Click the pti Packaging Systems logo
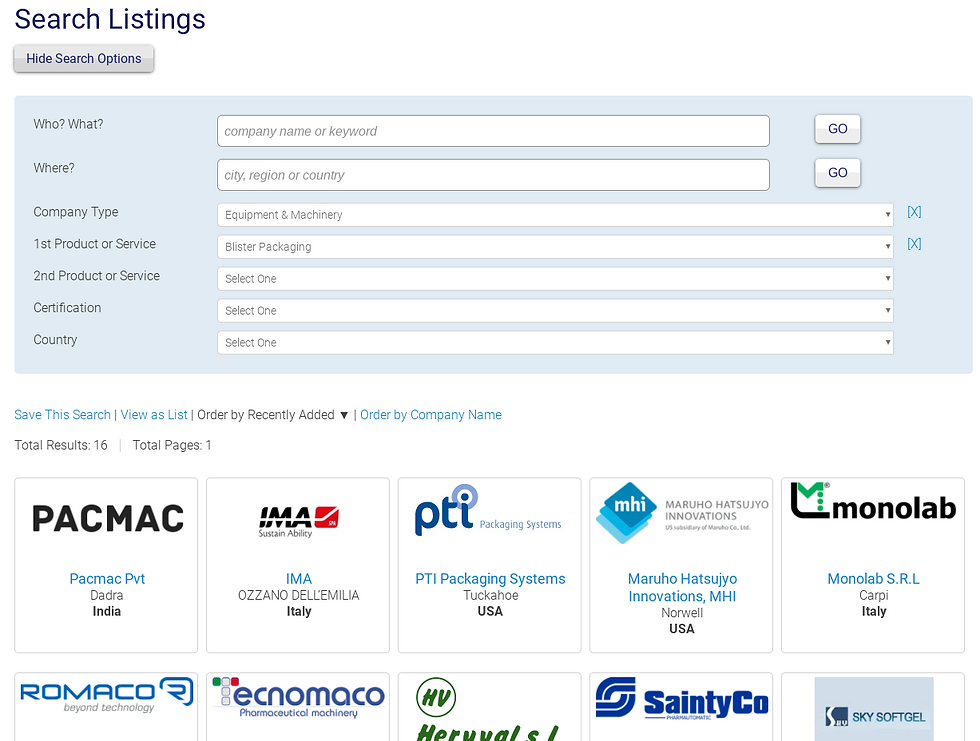The height and width of the screenshot is (741, 980). (x=488, y=510)
